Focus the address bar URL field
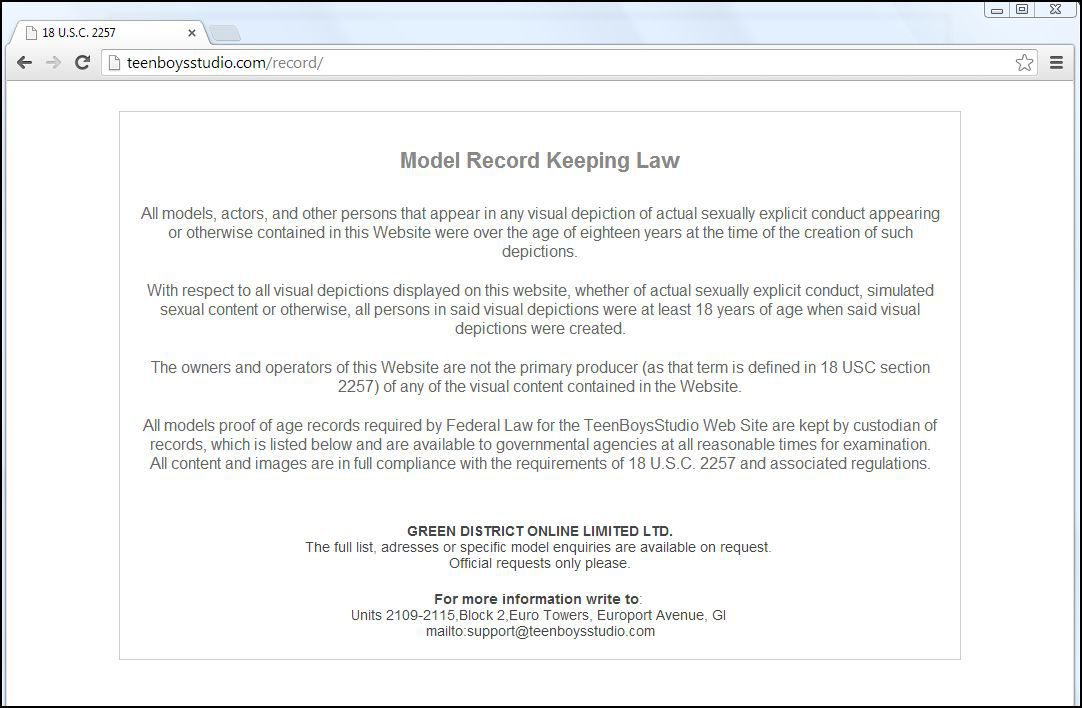 (560, 63)
